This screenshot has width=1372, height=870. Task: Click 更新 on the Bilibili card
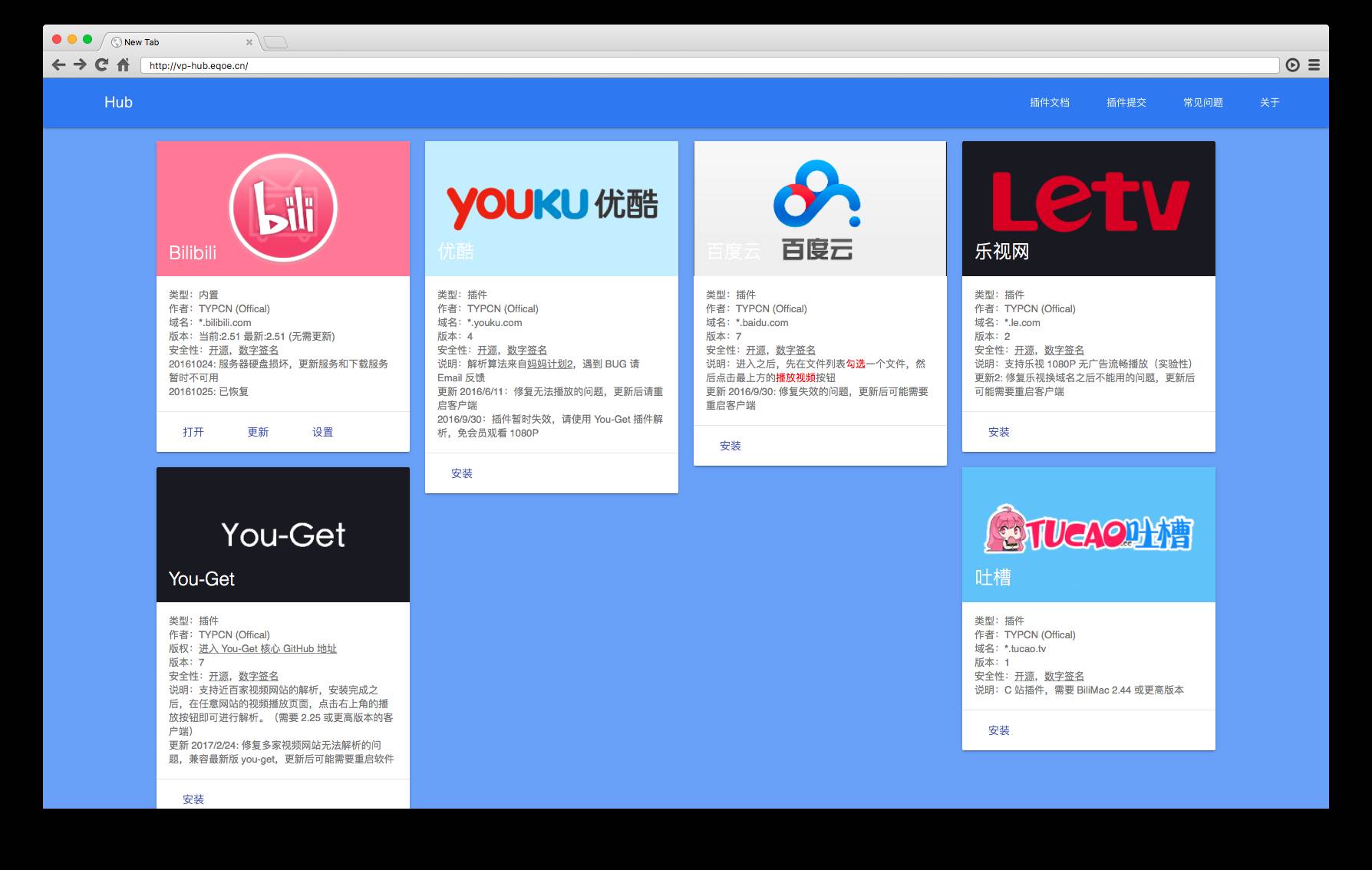tap(258, 432)
